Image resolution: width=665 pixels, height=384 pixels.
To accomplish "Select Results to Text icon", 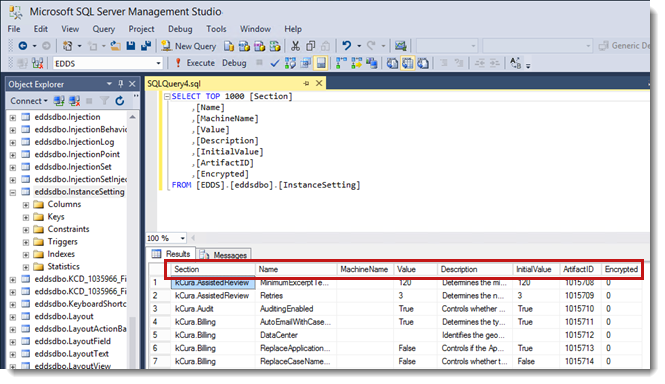I will (x=392, y=64).
